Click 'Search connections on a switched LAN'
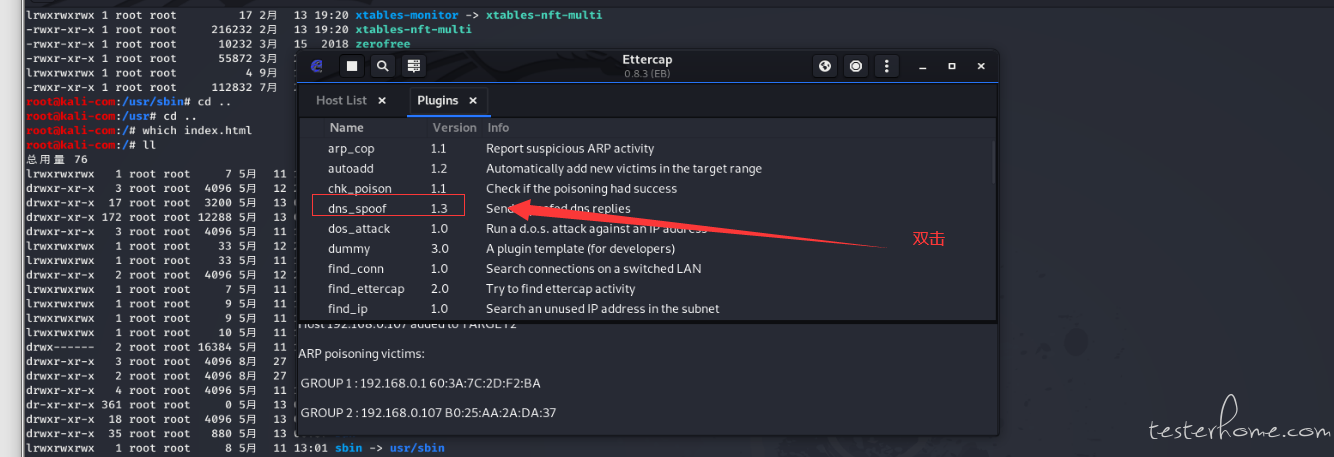Viewport: 1334px width, 457px height. 594,269
